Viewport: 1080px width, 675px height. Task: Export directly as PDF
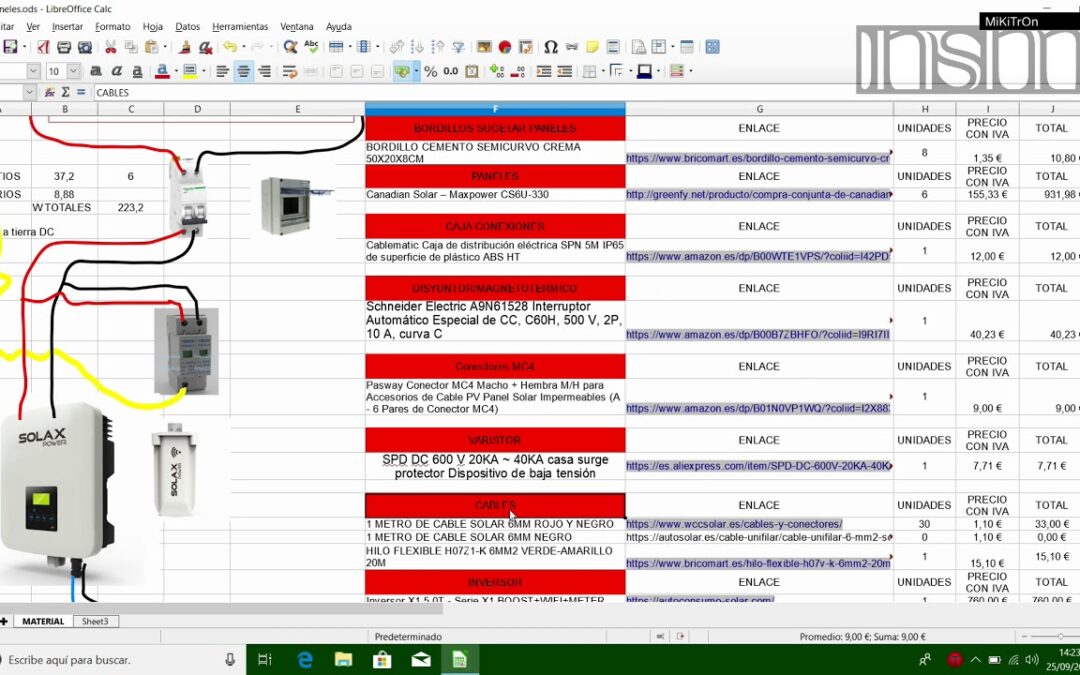click(x=43, y=47)
